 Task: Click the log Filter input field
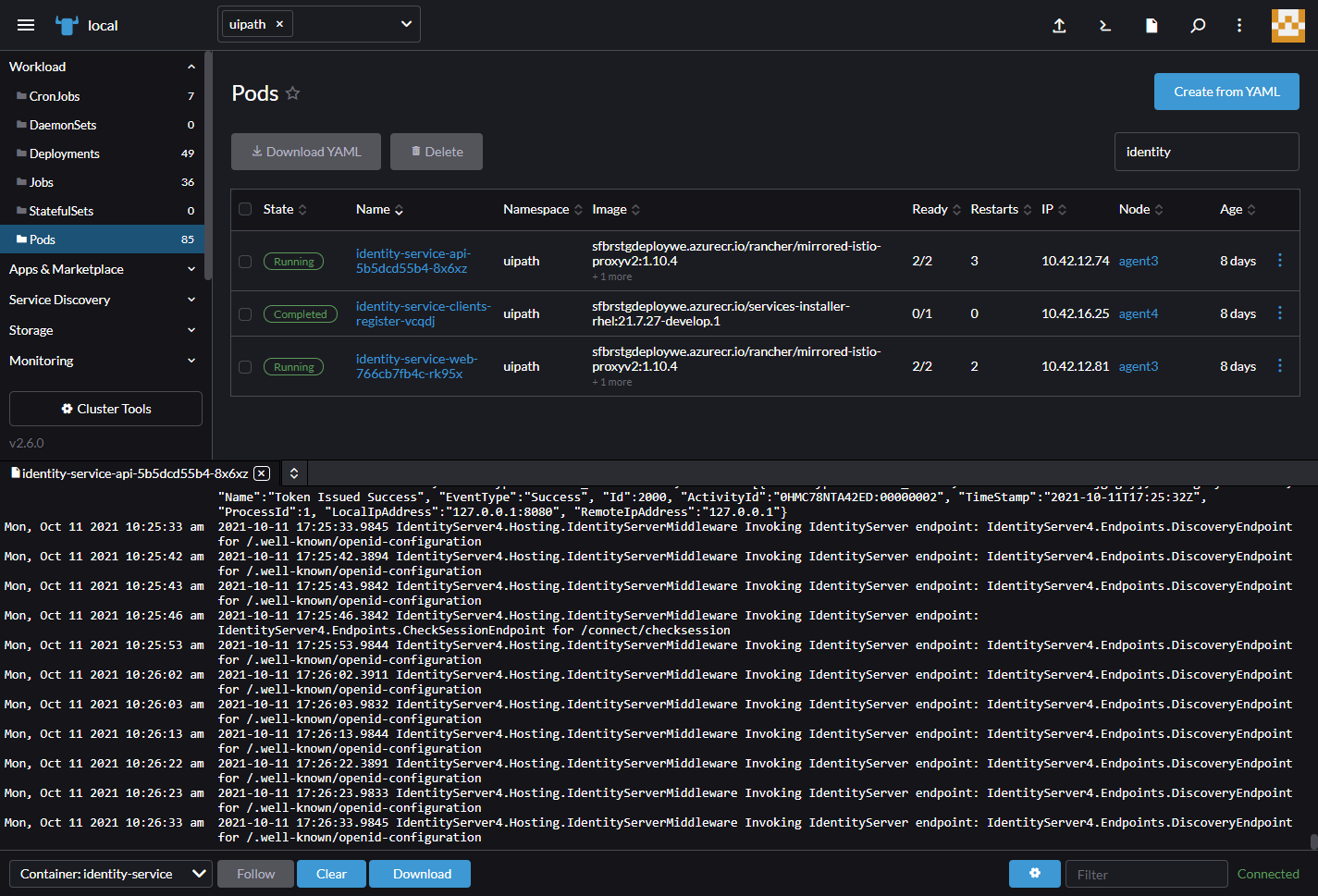pos(1147,874)
